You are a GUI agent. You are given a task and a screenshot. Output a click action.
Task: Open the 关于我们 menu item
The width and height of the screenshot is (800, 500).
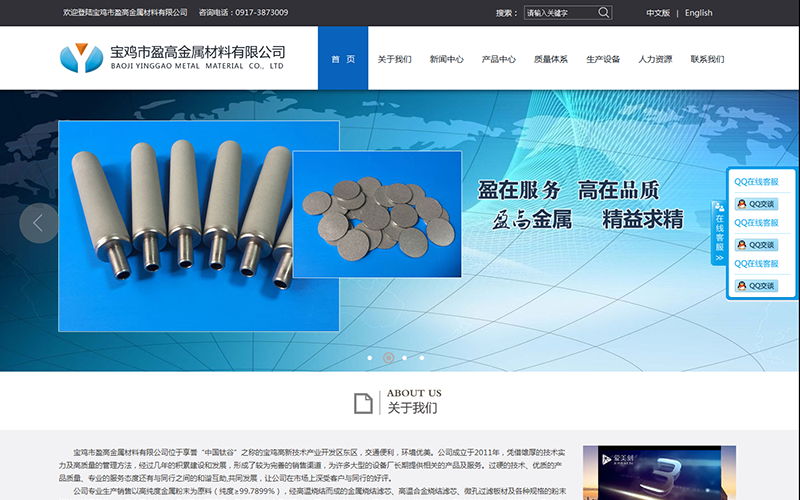coord(394,59)
